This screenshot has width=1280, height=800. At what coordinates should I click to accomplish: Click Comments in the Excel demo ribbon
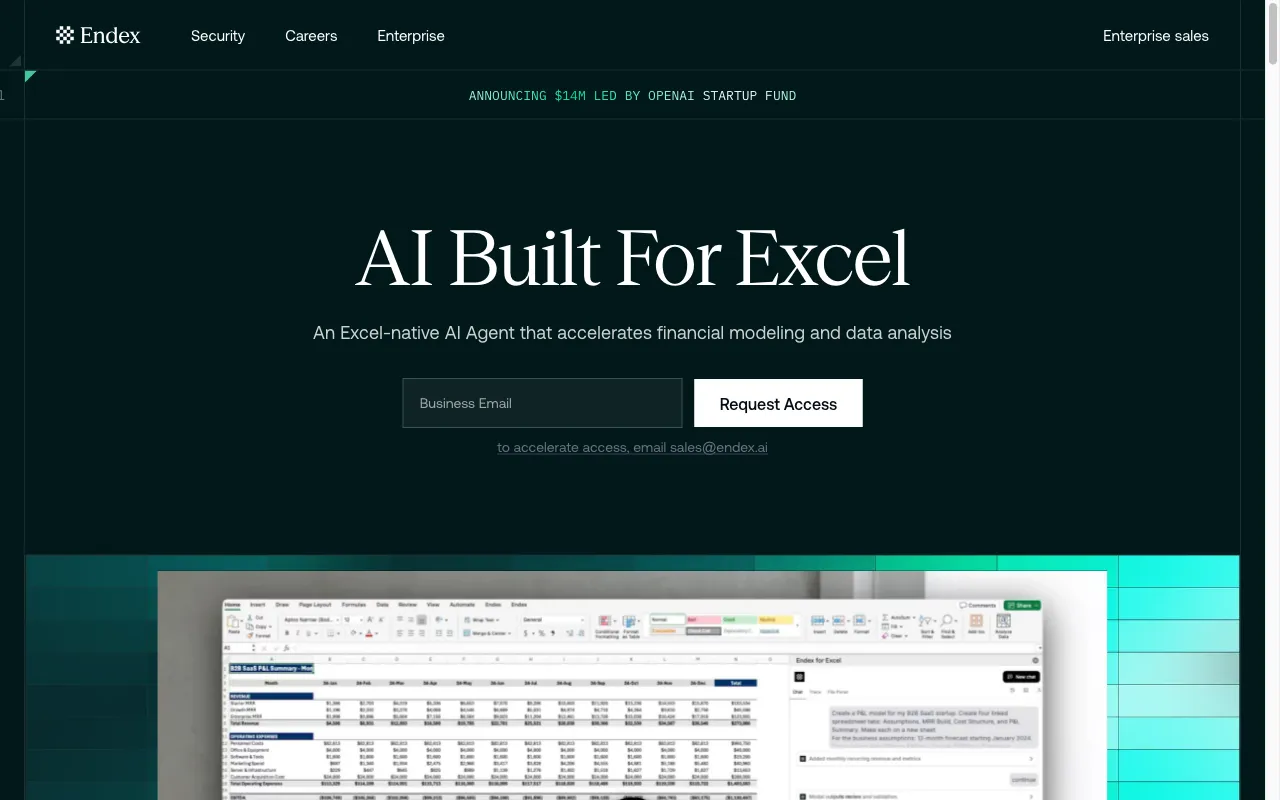pos(977,605)
